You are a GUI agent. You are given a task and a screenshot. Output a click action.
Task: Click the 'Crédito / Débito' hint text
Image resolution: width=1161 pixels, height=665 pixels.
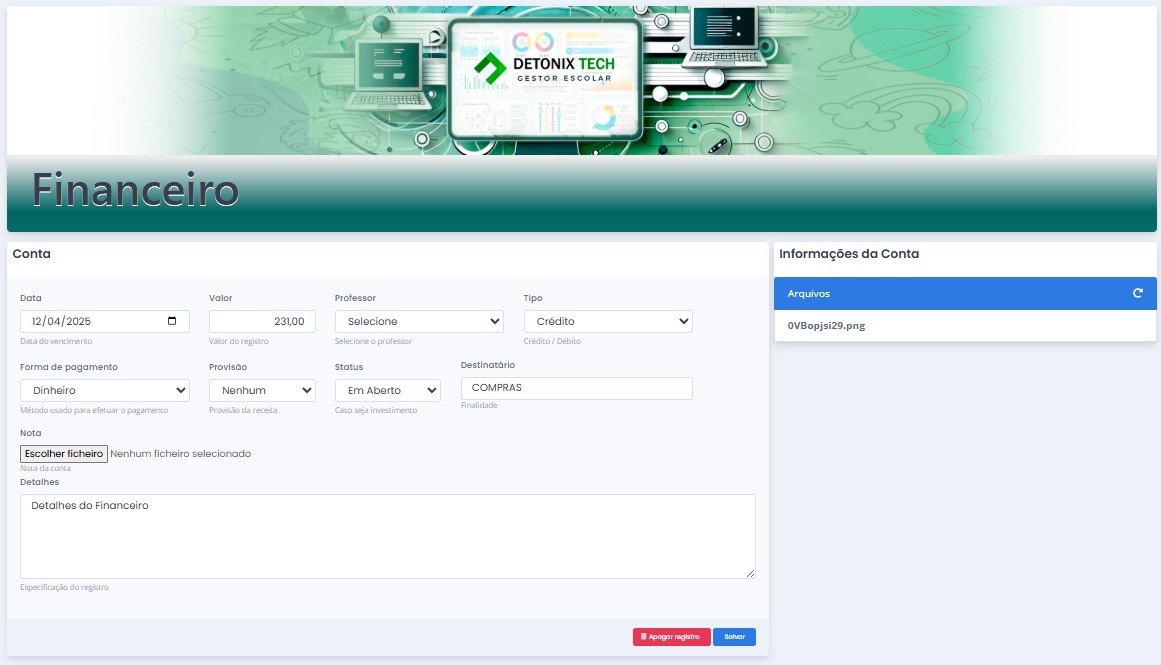[552, 341]
